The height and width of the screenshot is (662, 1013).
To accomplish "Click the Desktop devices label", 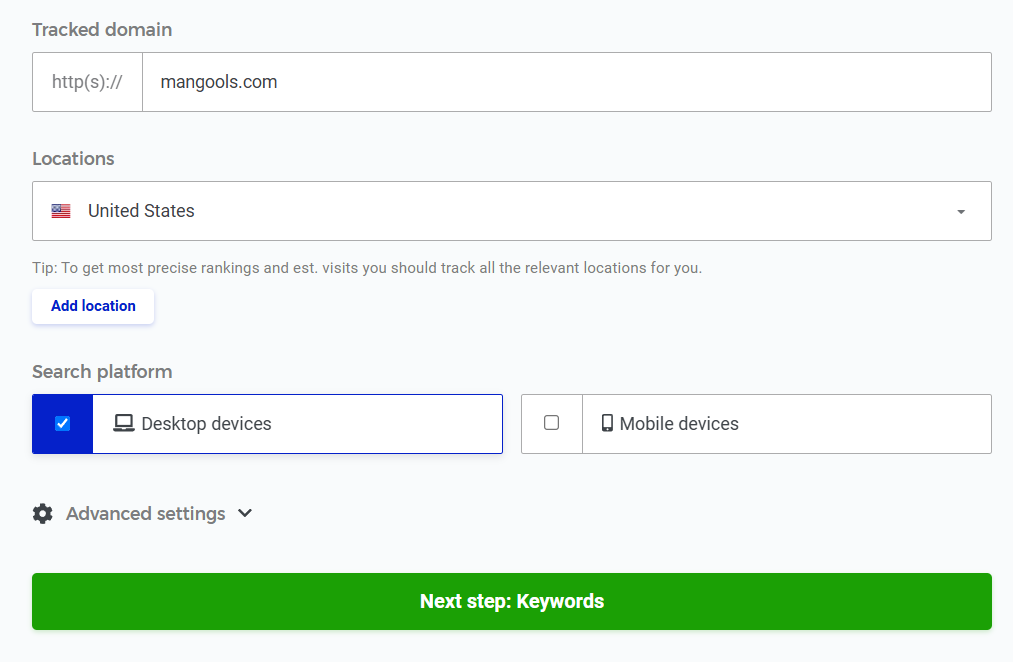I will (x=206, y=424).
